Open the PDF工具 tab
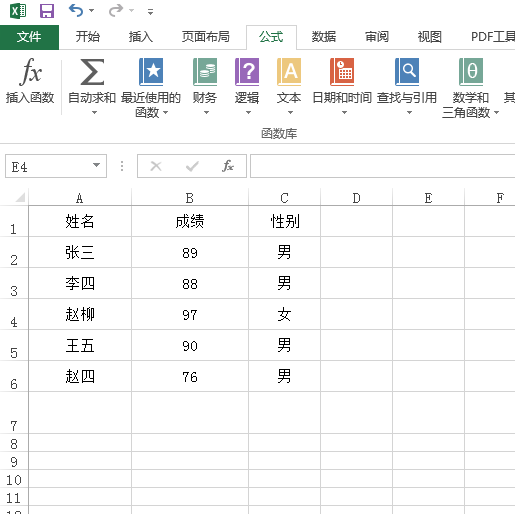 point(492,37)
